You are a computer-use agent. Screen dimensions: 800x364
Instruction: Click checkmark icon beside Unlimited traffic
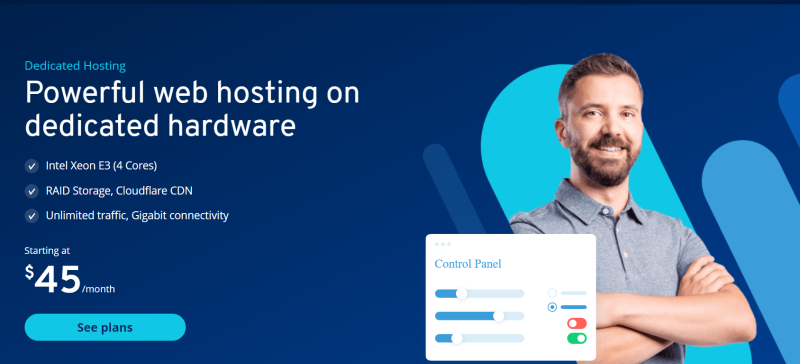point(32,216)
